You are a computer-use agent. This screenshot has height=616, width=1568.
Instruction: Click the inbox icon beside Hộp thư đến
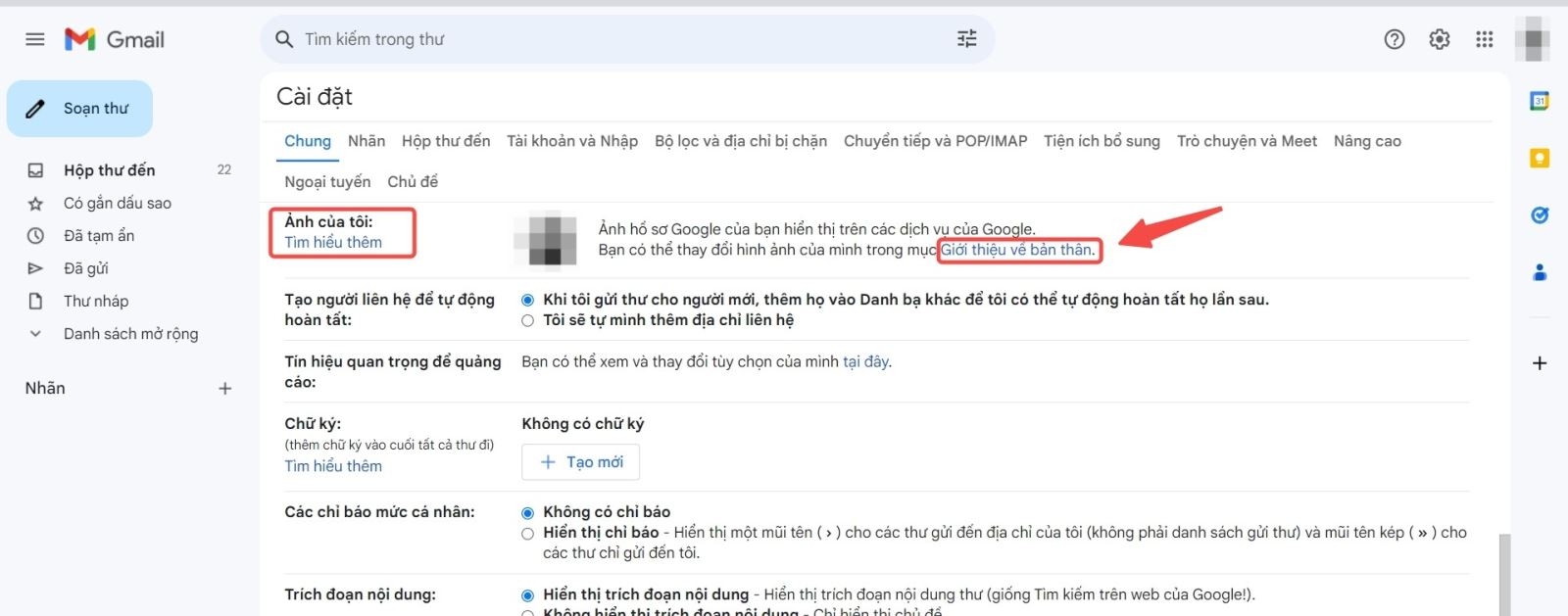pos(35,170)
